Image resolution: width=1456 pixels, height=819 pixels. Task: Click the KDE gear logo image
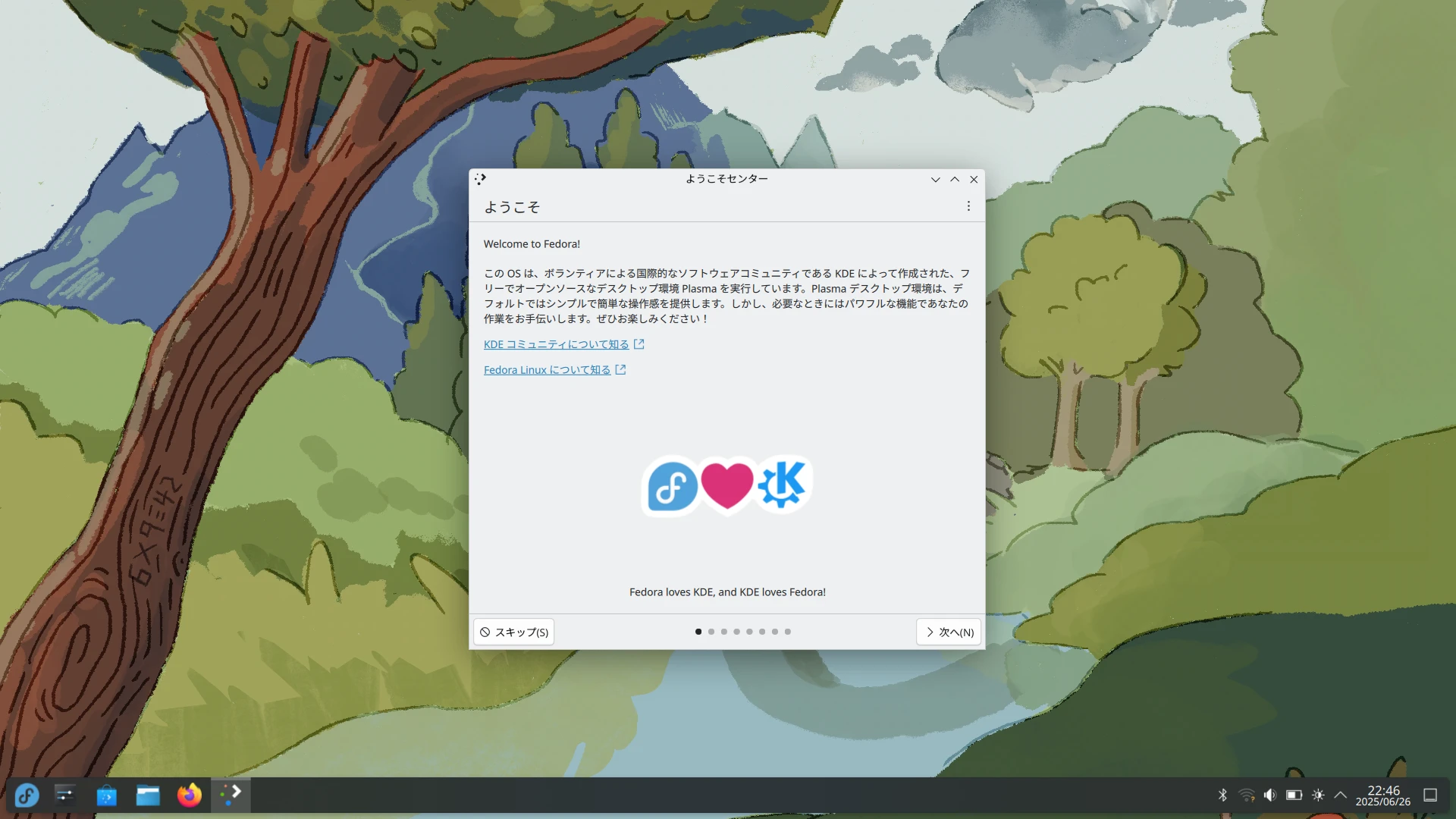point(783,484)
